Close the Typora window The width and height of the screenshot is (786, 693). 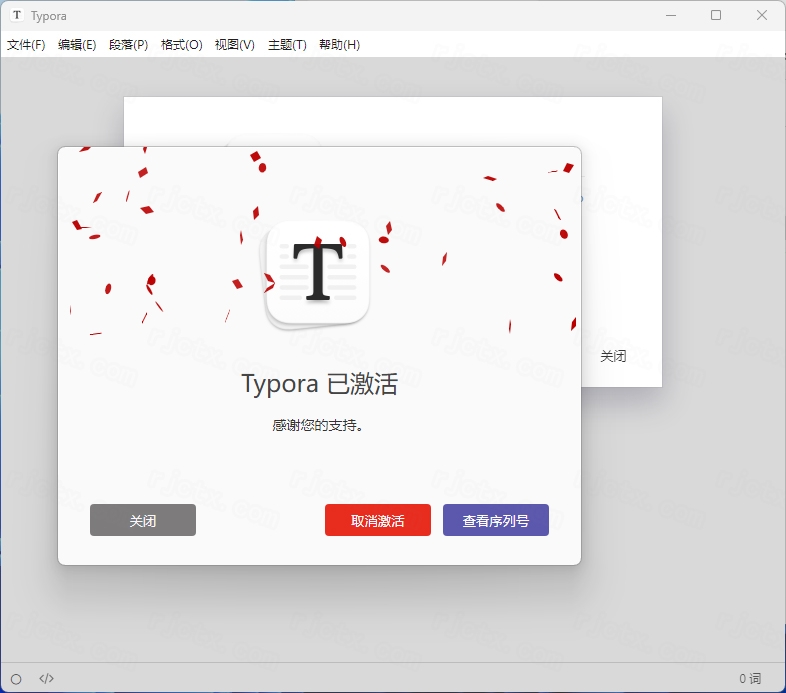(x=761, y=16)
